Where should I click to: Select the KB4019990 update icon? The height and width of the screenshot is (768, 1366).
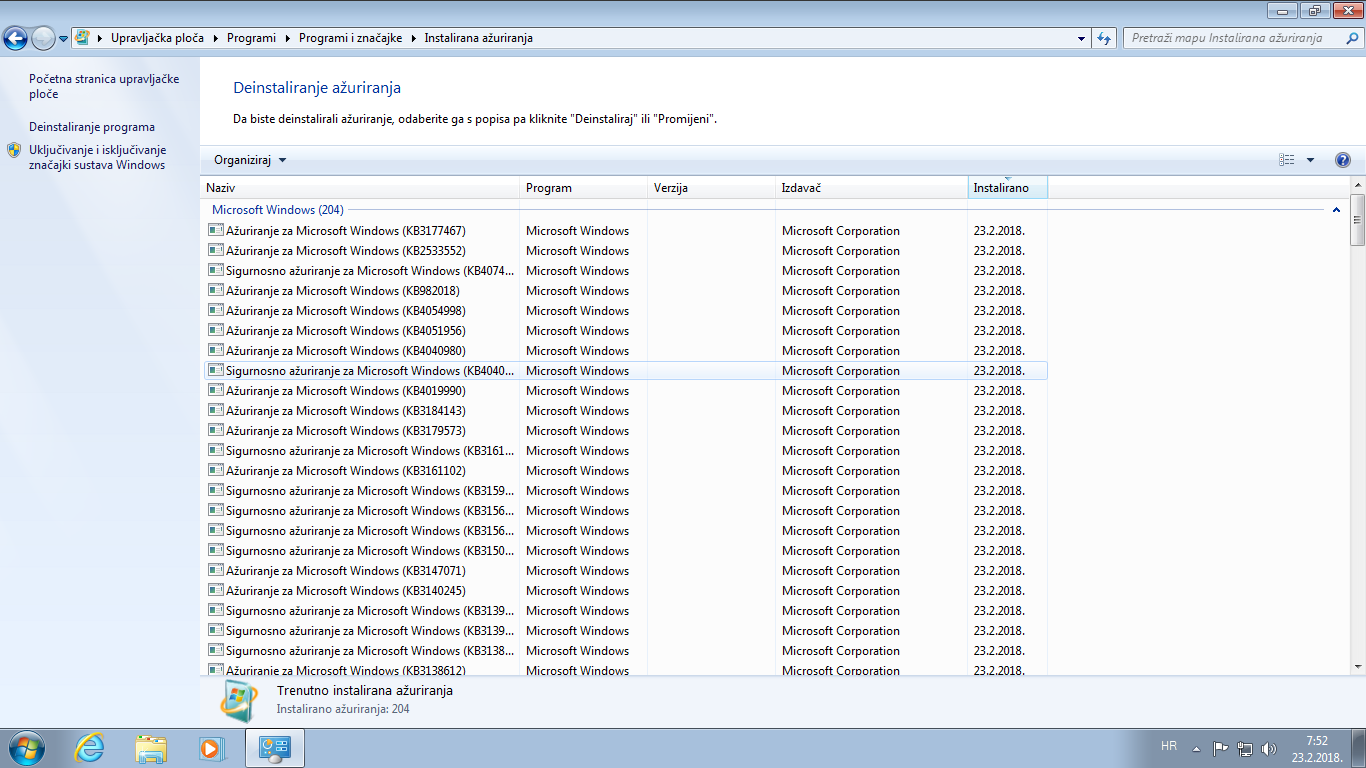(x=215, y=390)
